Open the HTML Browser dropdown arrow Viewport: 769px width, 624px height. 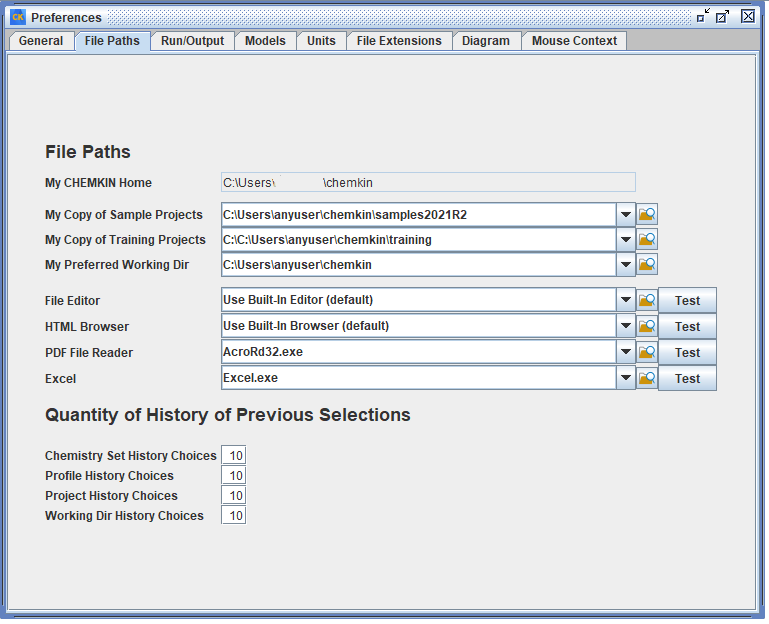[x=626, y=326]
